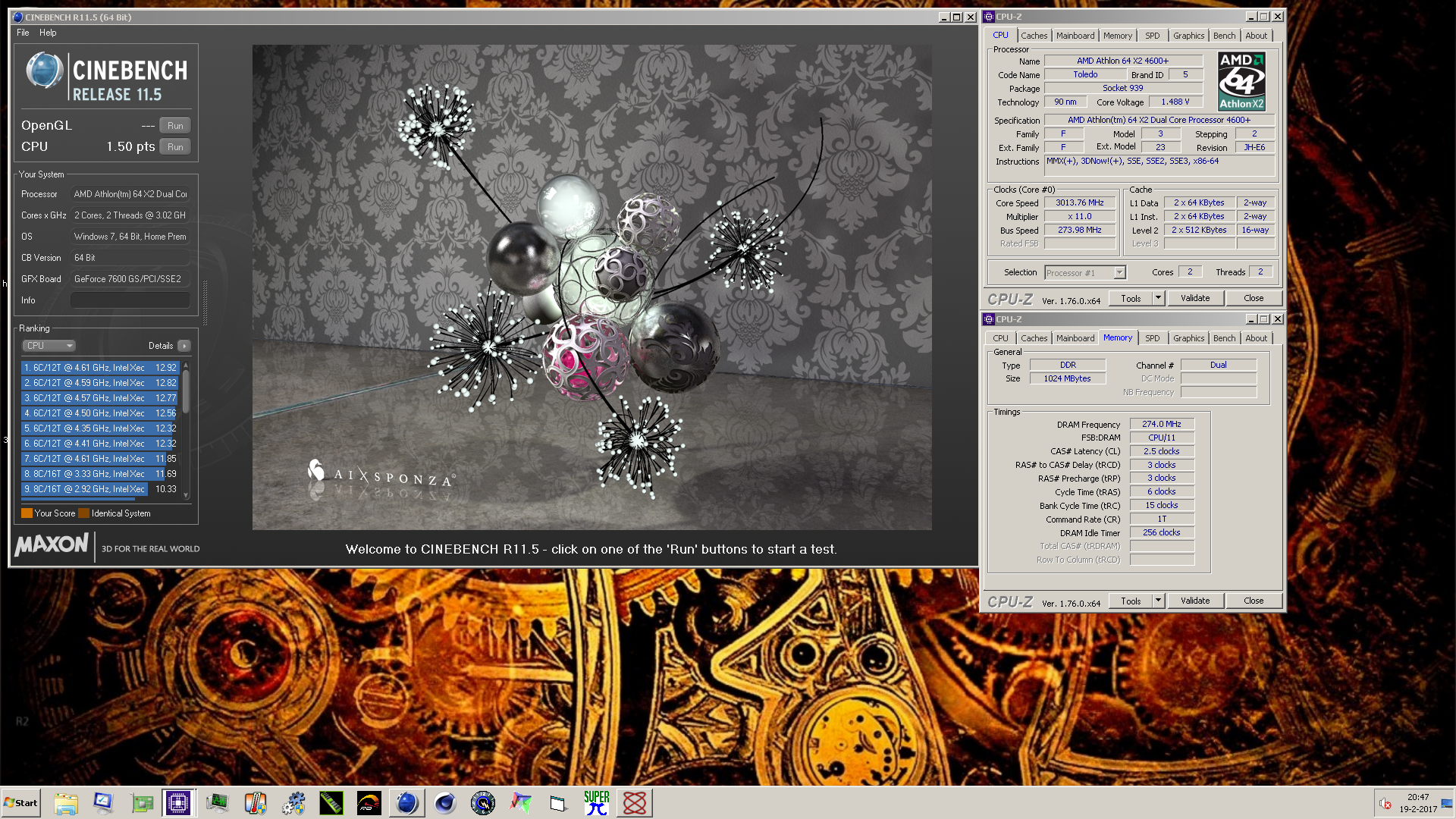The width and height of the screenshot is (1456, 819).
Task: Expand Tools dropdown arrow in bottom CPU-Z
Action: pos(1158,601)
